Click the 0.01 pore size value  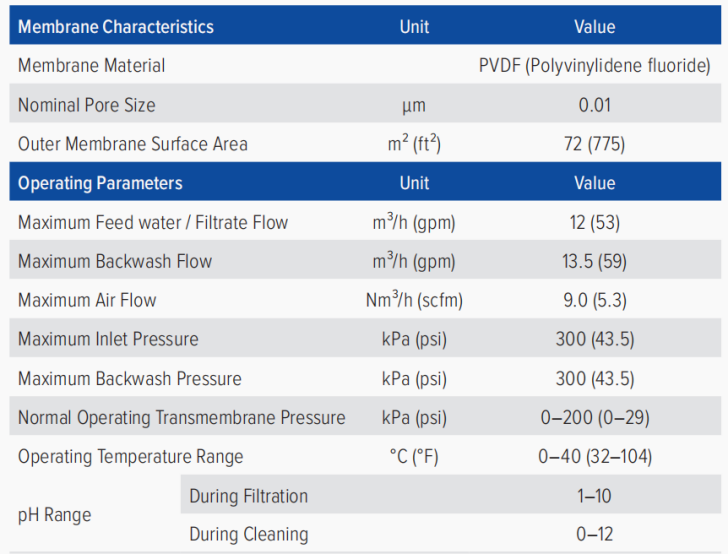coord(595,105)
